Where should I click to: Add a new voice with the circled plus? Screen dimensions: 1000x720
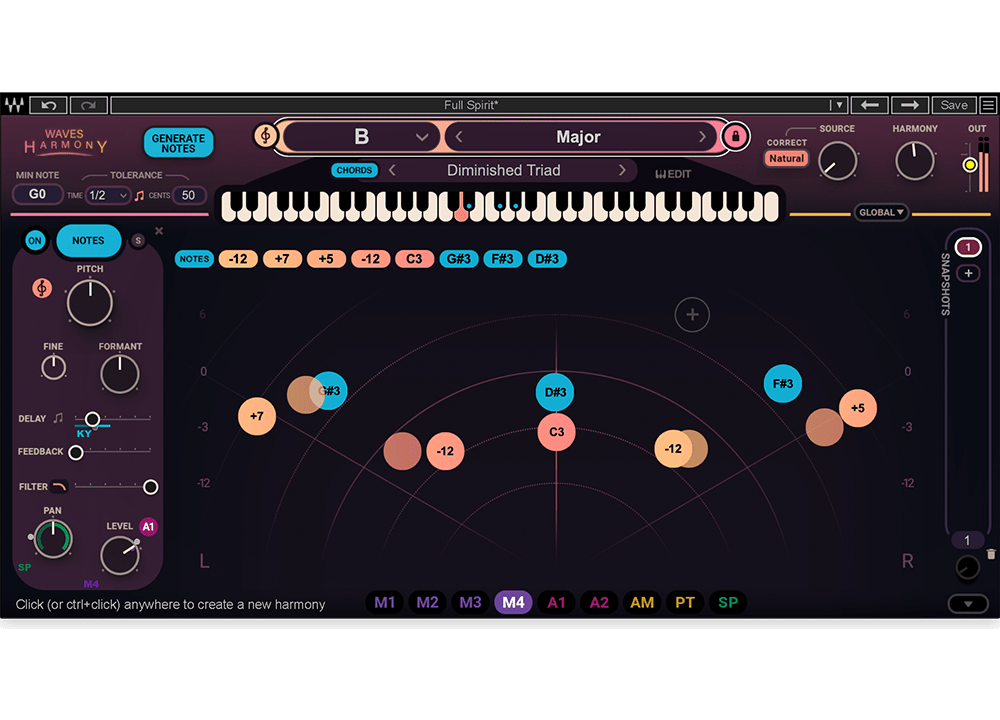point(692,314)
